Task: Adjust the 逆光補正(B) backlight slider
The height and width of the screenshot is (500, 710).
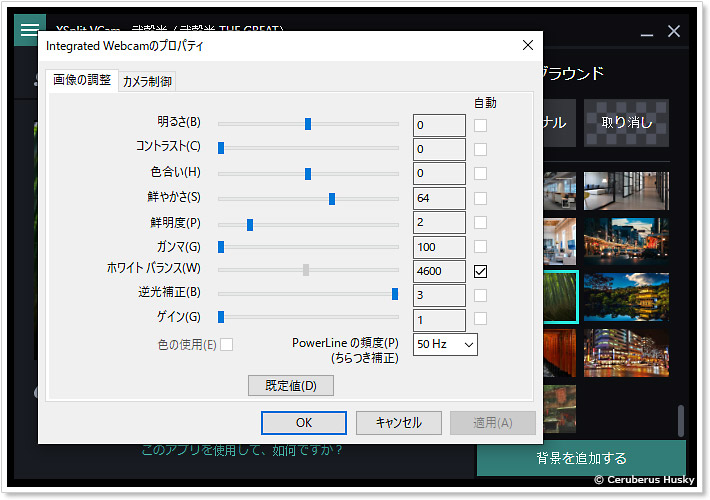Action: click(x=308, y=293)
